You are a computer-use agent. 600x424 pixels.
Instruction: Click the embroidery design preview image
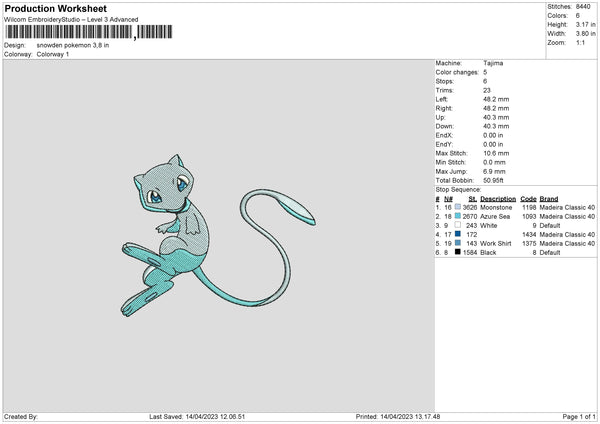[218, 236]
